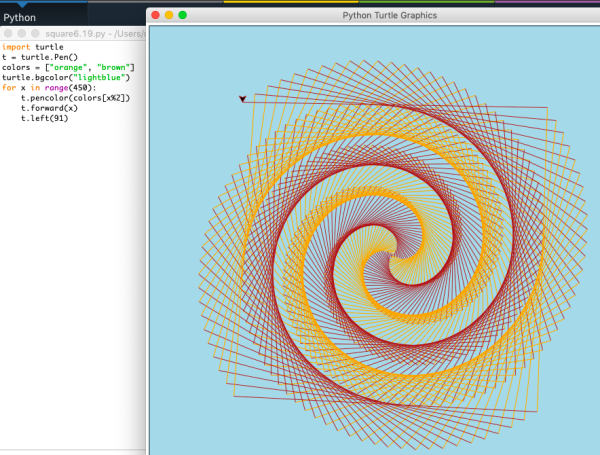Select the Python label in the top bar
This screenshot has height=455, width=600.
20,17
